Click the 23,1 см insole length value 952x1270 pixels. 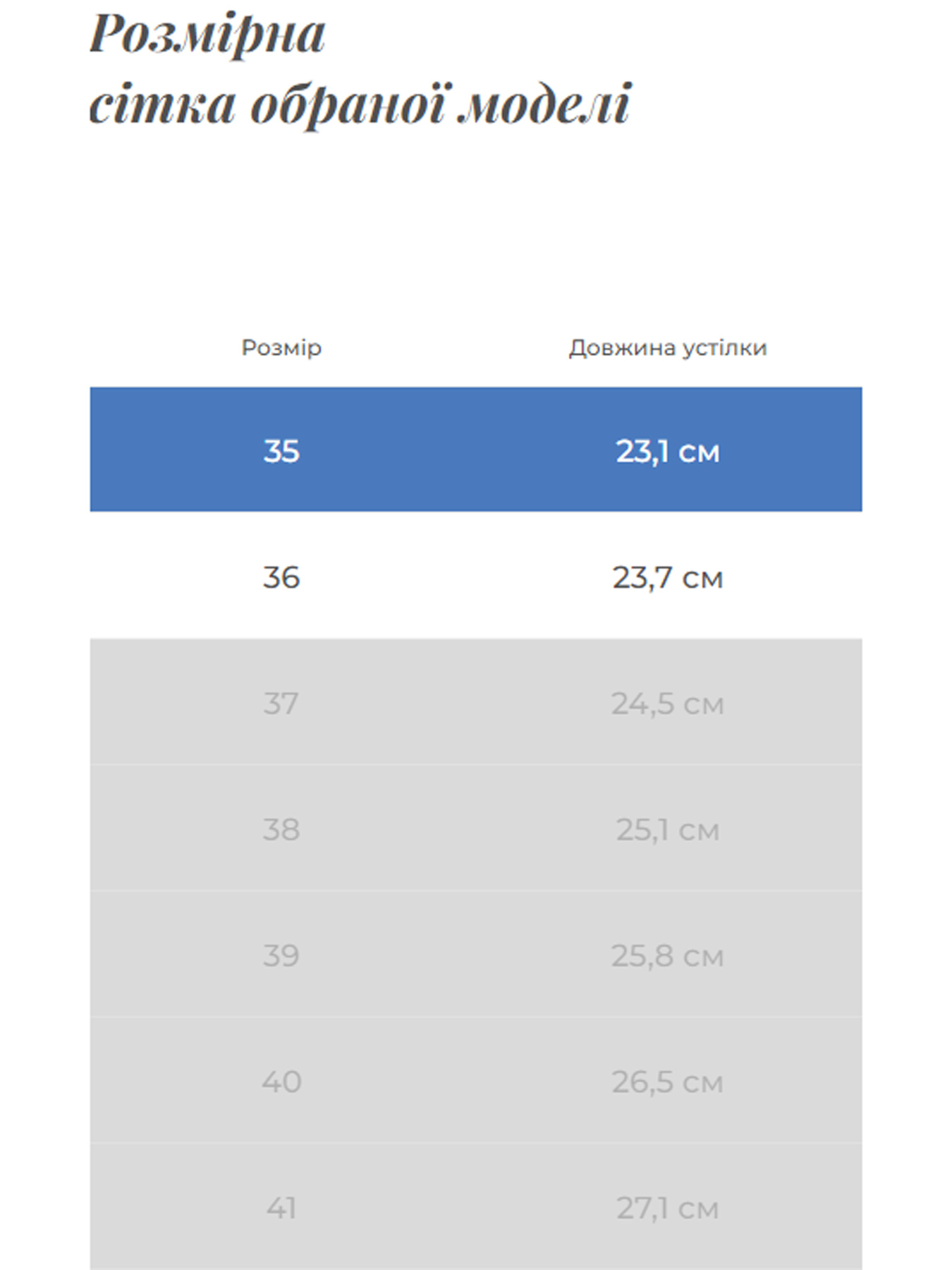pos(667,451)
